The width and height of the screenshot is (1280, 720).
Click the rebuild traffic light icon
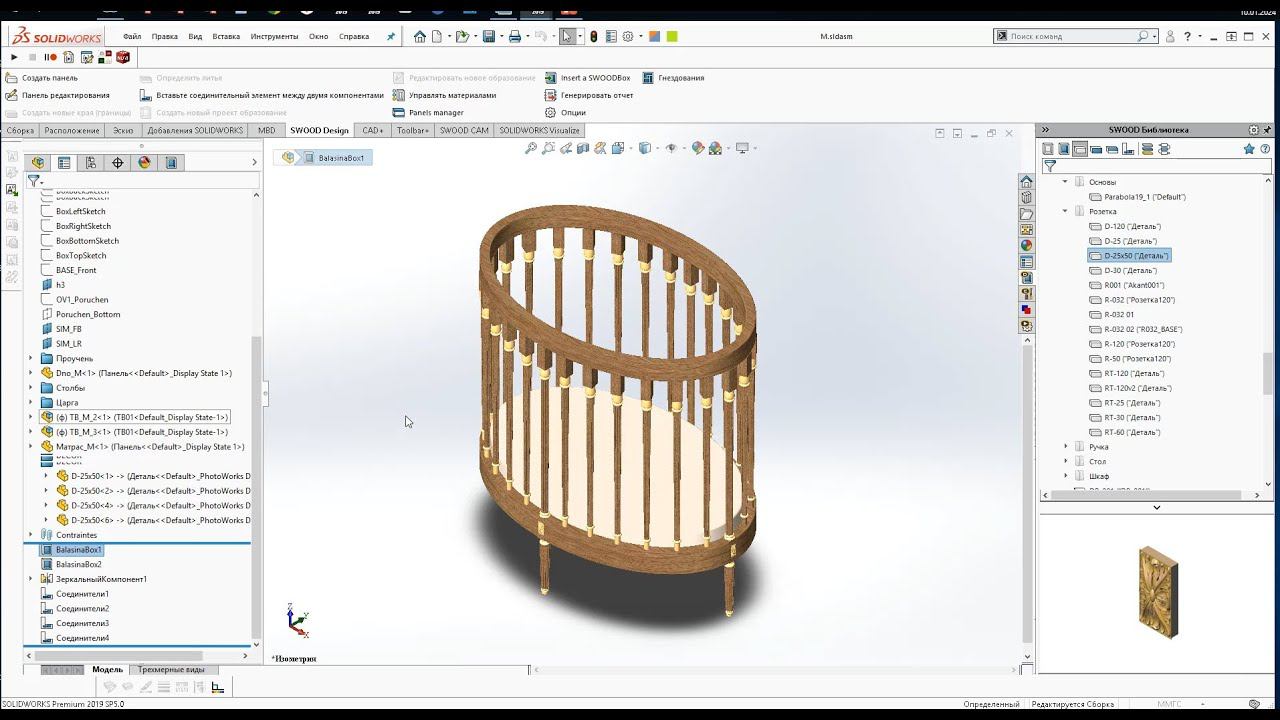pyautogui.click(x=593, y=36)
